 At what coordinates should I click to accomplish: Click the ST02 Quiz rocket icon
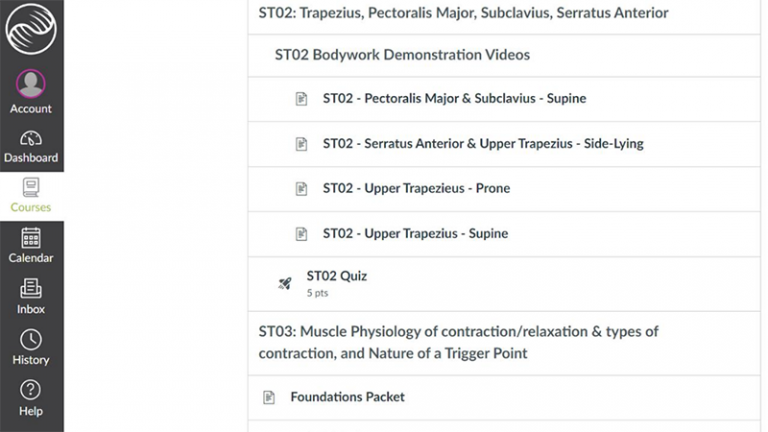[x=284, y=283]
